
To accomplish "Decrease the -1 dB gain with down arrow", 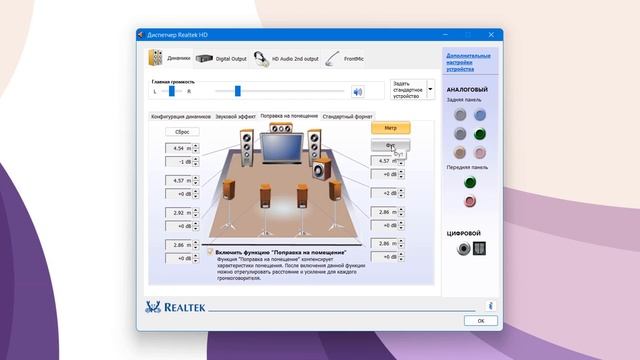I will pyautogui.click(x=196, y=164).
